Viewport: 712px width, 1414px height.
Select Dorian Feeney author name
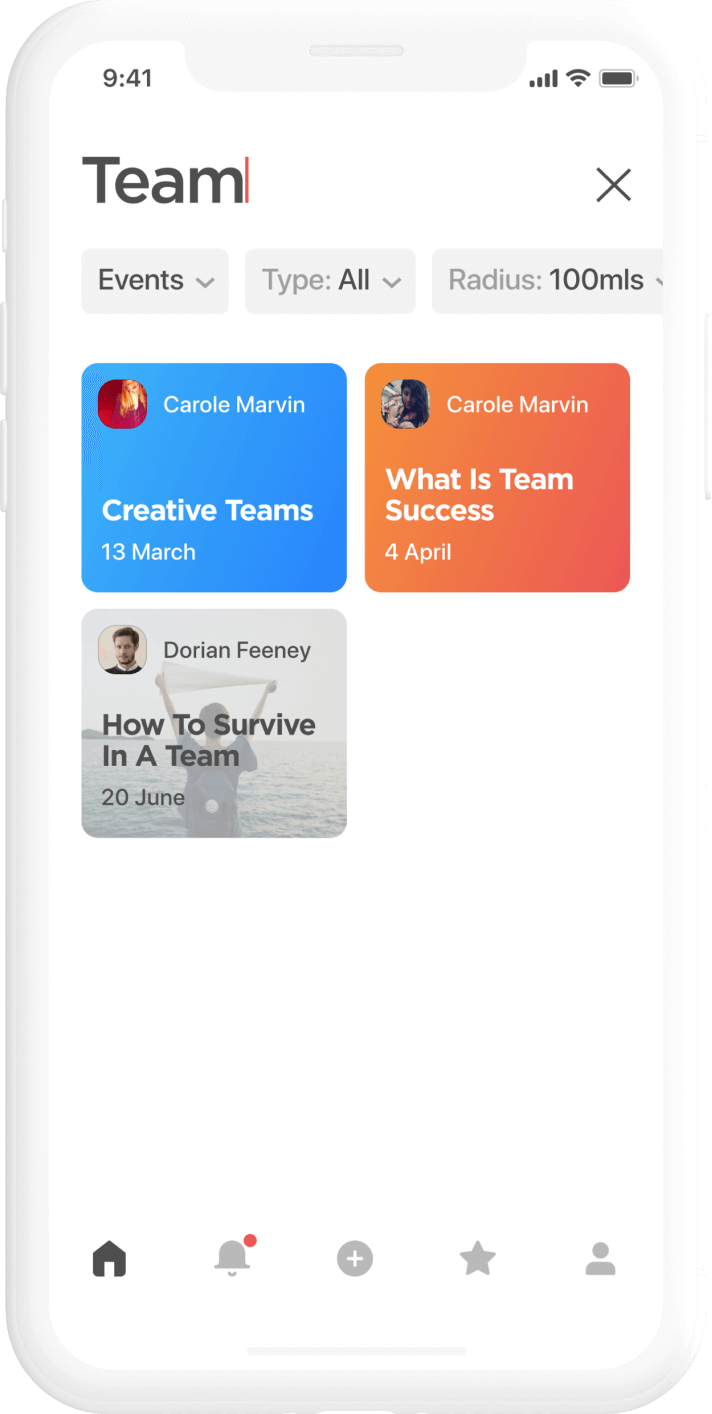click(237, 651)
